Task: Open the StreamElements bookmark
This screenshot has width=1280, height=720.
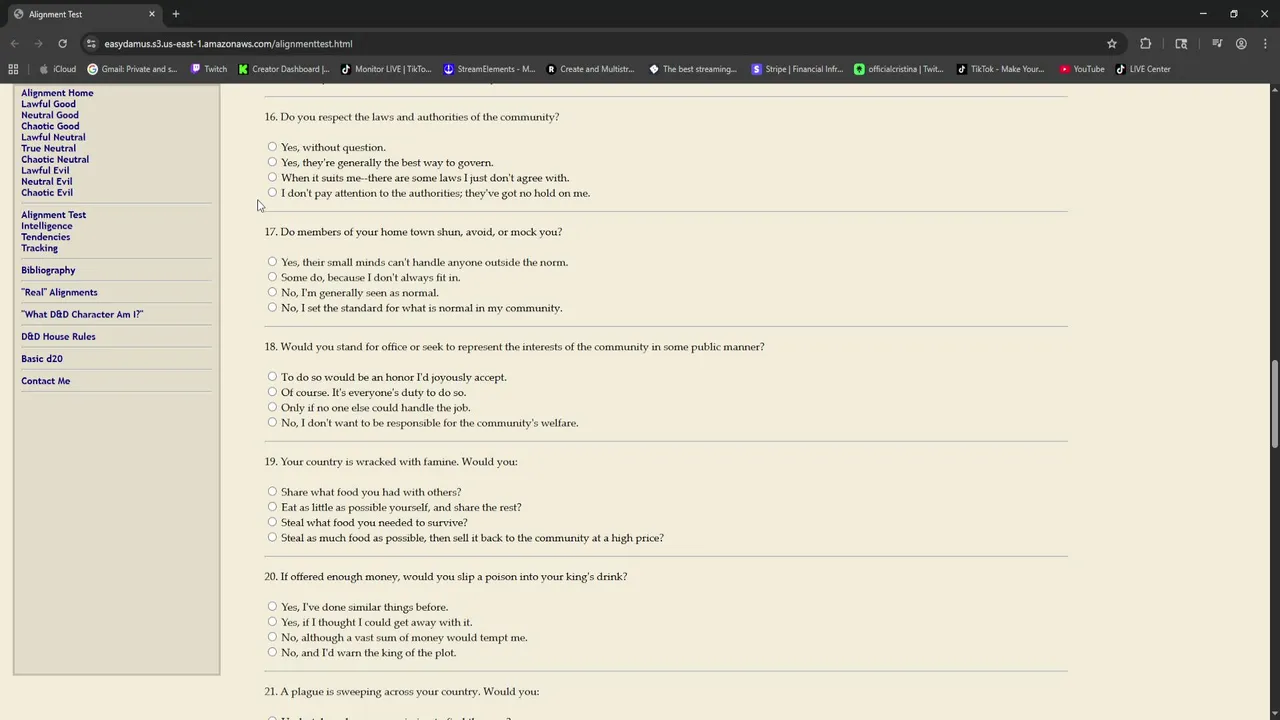Action: 489,69
